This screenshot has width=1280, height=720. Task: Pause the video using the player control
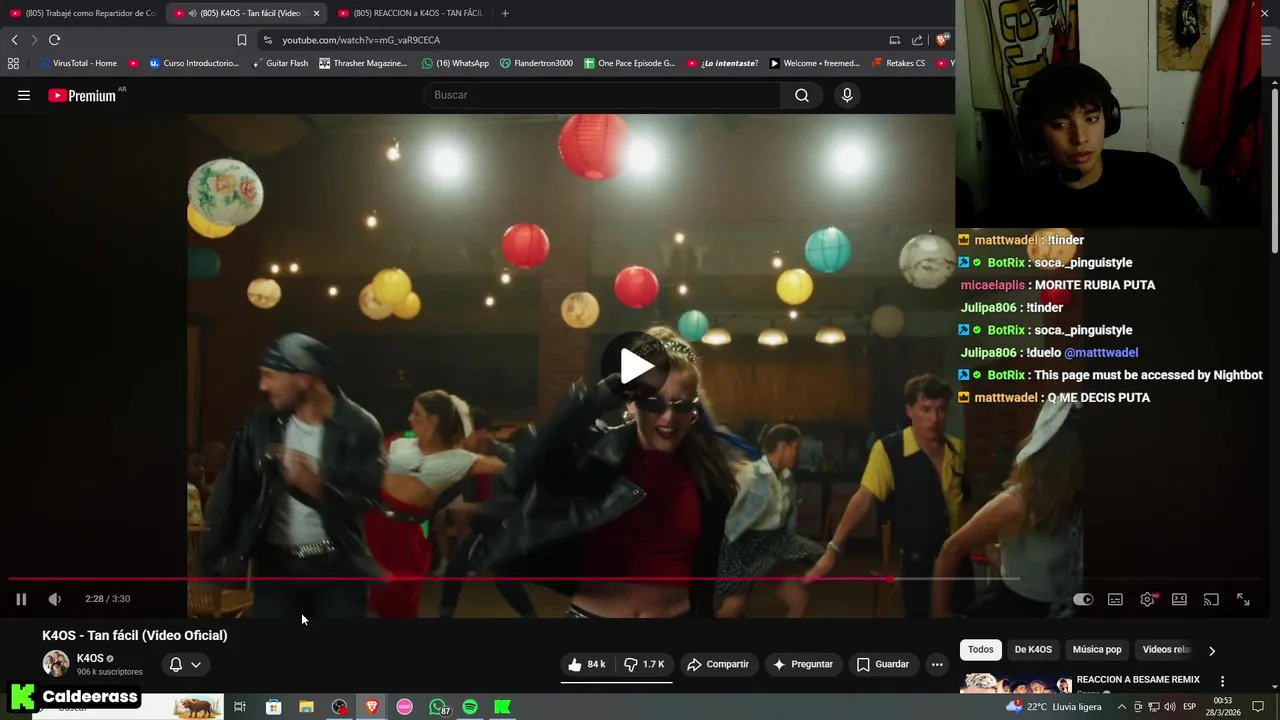21,599
